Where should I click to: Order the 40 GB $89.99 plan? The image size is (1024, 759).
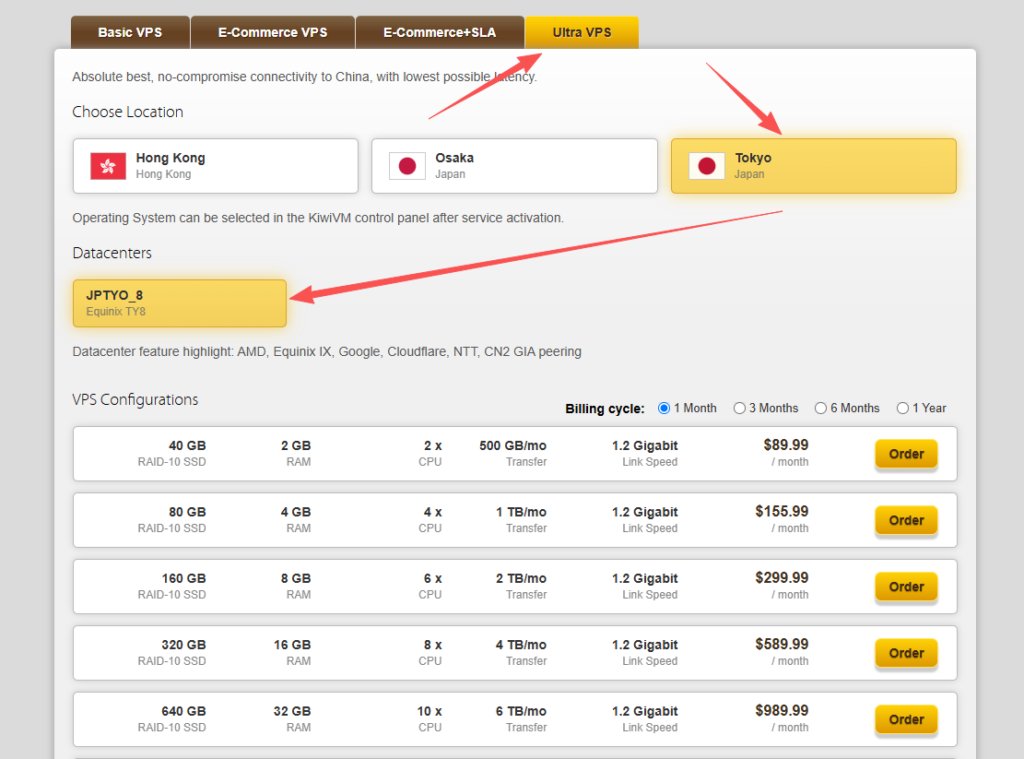pos(906,454)
